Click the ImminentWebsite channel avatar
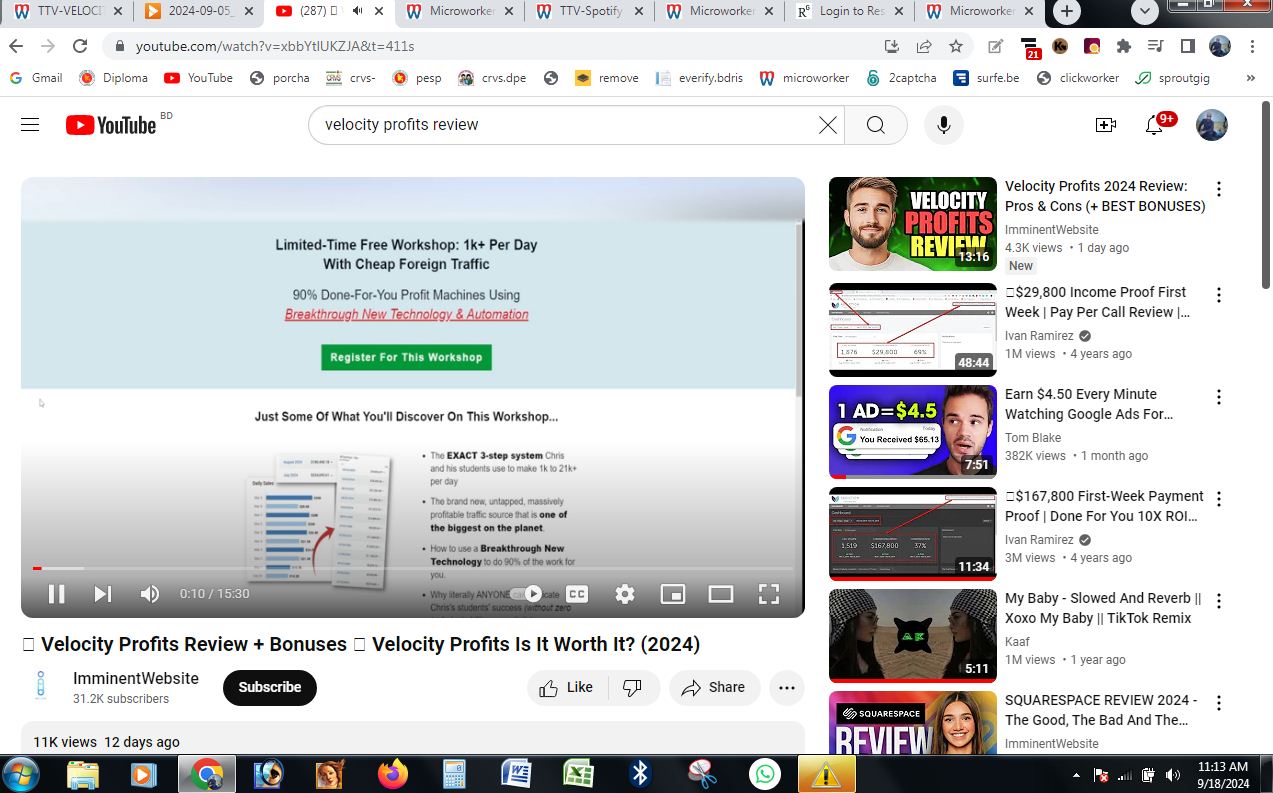 [41, 686]
